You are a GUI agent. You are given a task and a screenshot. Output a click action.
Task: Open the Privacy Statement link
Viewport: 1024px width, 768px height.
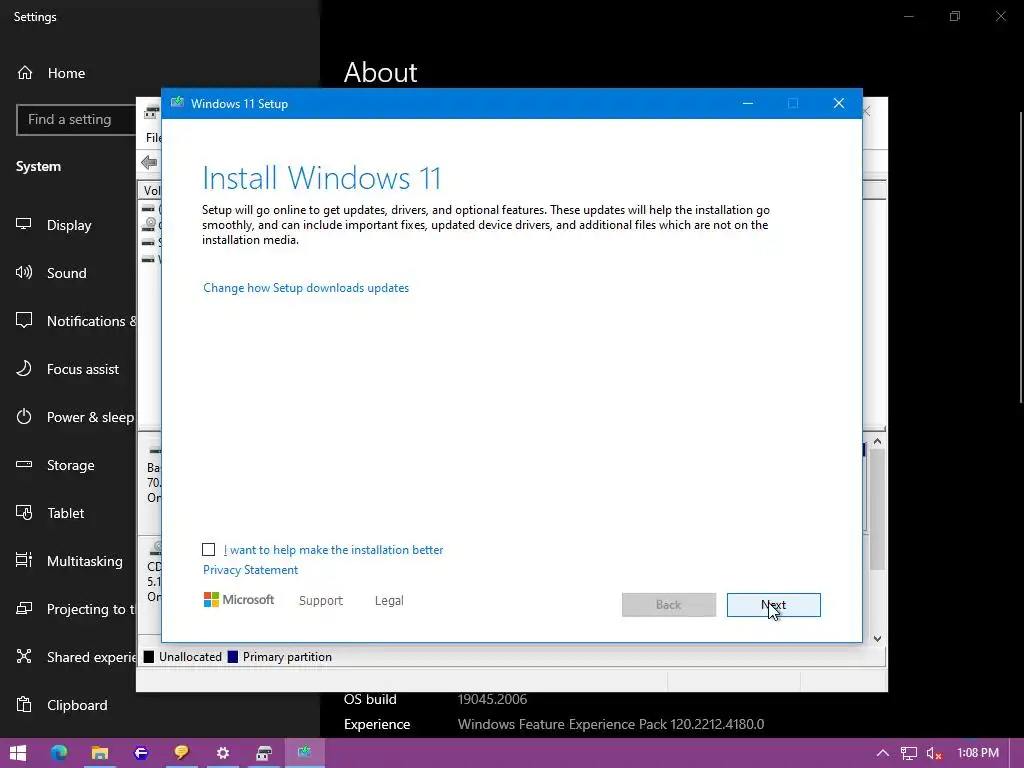point(250,570)
